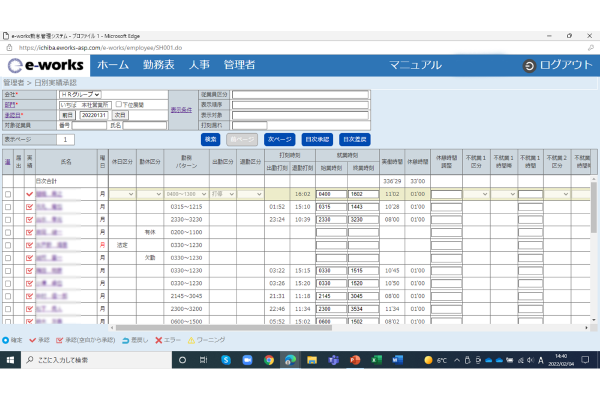
Task: Click the approval status icon in the 0400~1300 row
Action: [x=29, y=194]
